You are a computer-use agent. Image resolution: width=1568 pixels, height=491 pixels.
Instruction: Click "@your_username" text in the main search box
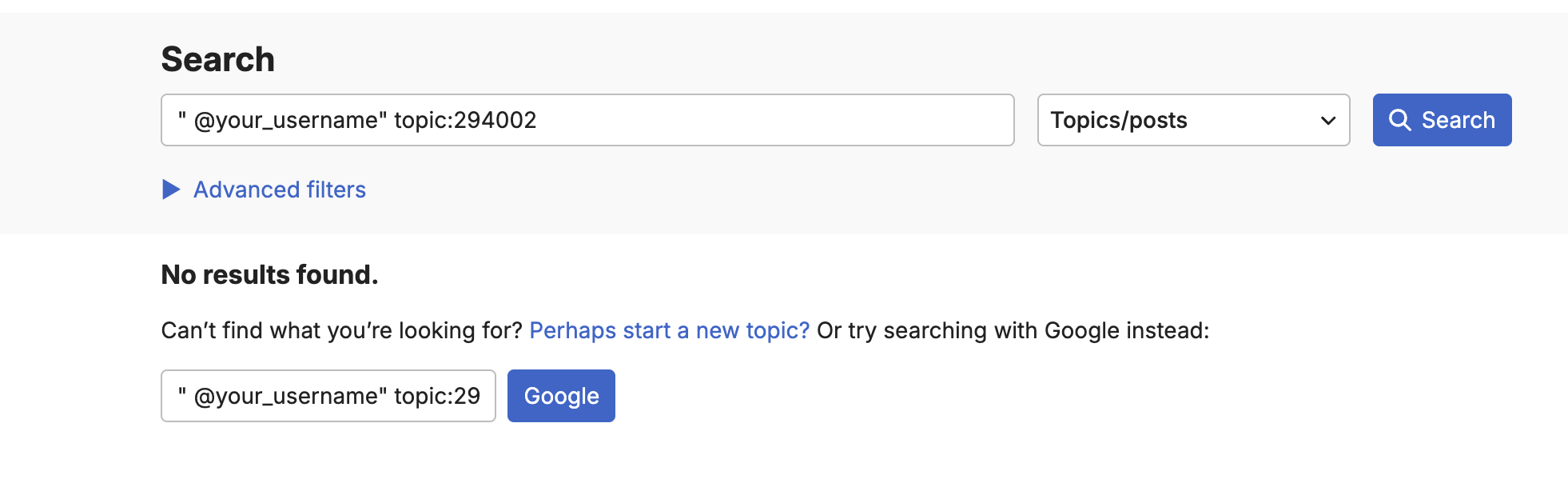pyautogui.click(x=286, y=120)
